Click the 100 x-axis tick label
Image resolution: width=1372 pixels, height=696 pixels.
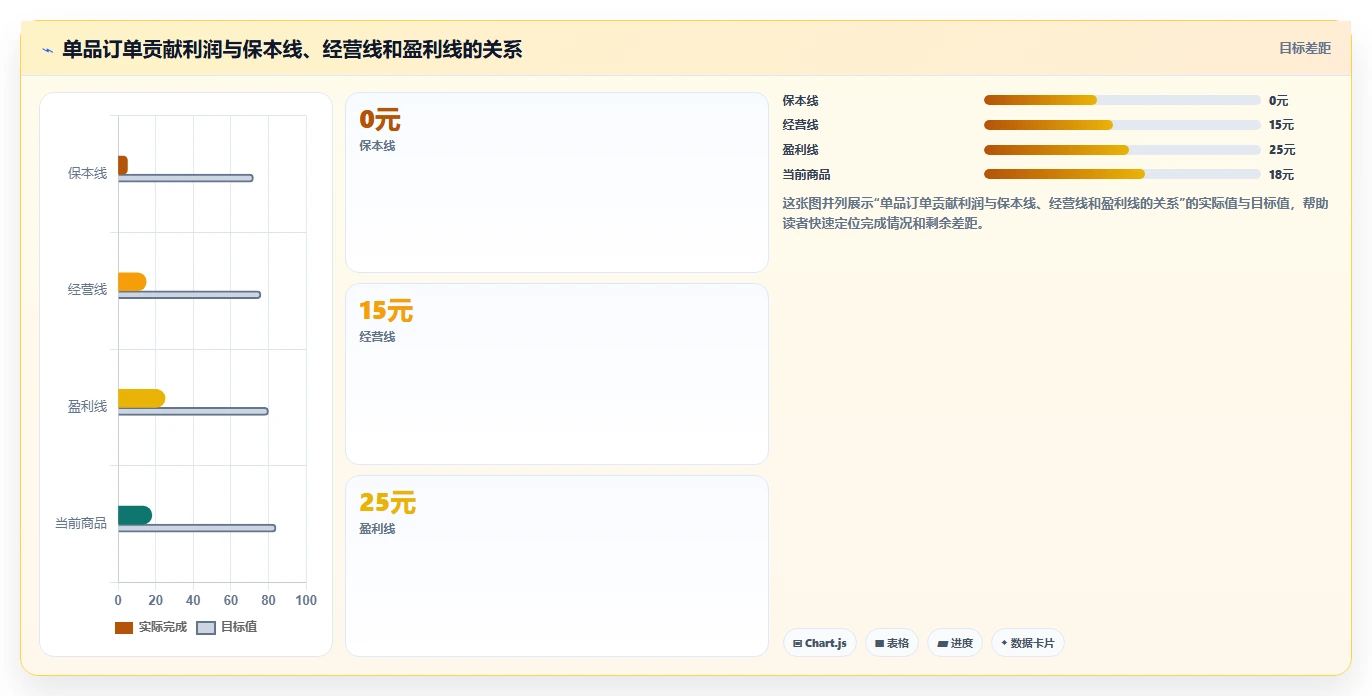[x=306, y=601]
